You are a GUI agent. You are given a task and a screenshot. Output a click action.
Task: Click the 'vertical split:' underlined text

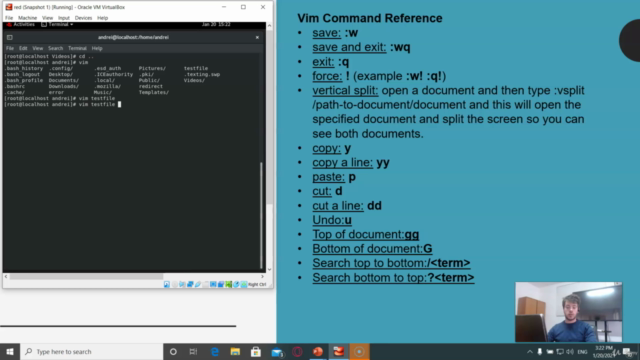(x=345, y=90)
